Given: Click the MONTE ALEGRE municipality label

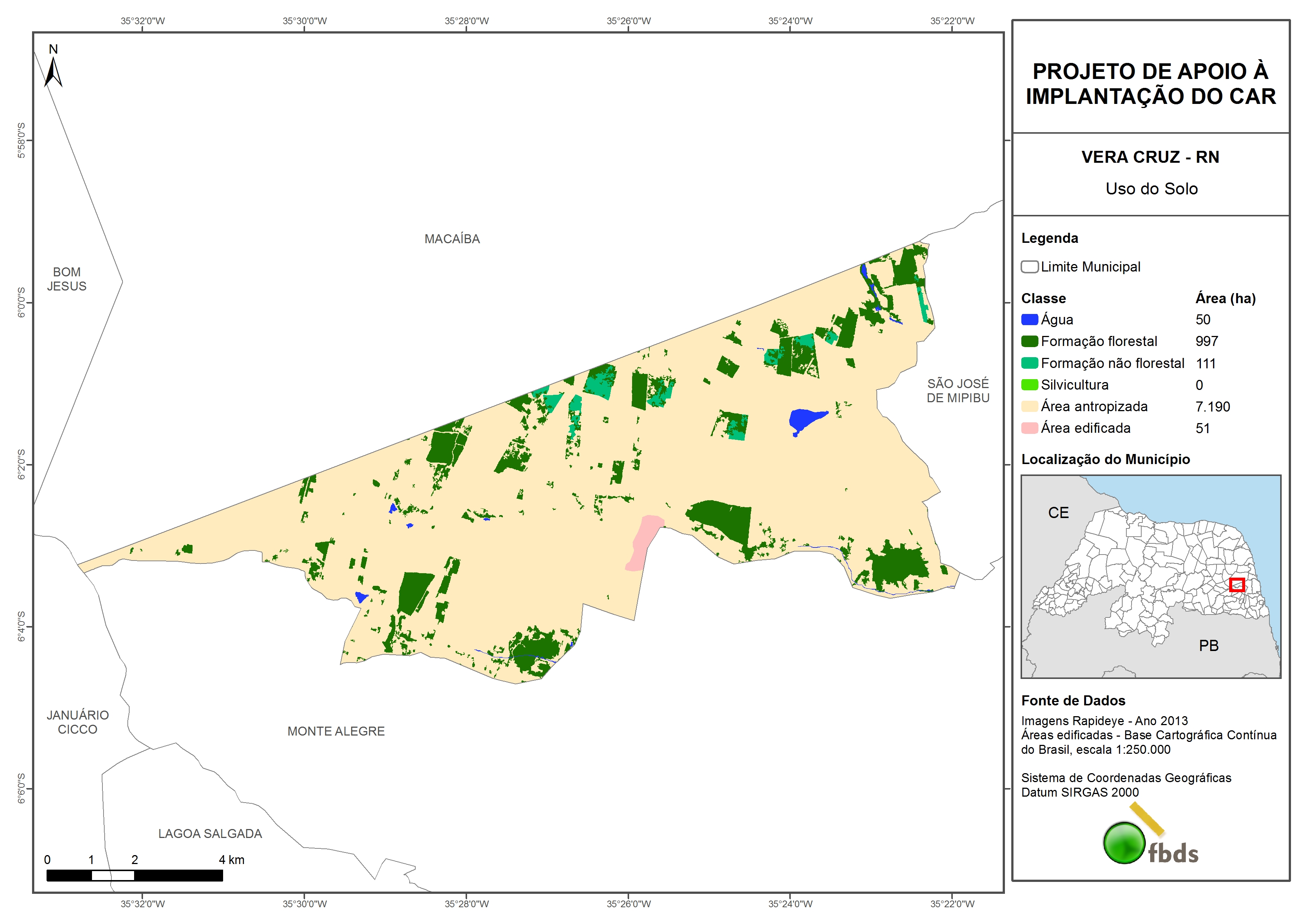Looking at the screenshot, I should point(336,731).
